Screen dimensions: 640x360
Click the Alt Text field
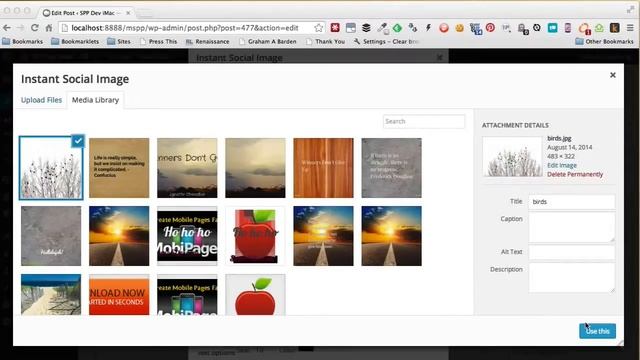coord(571,252)
